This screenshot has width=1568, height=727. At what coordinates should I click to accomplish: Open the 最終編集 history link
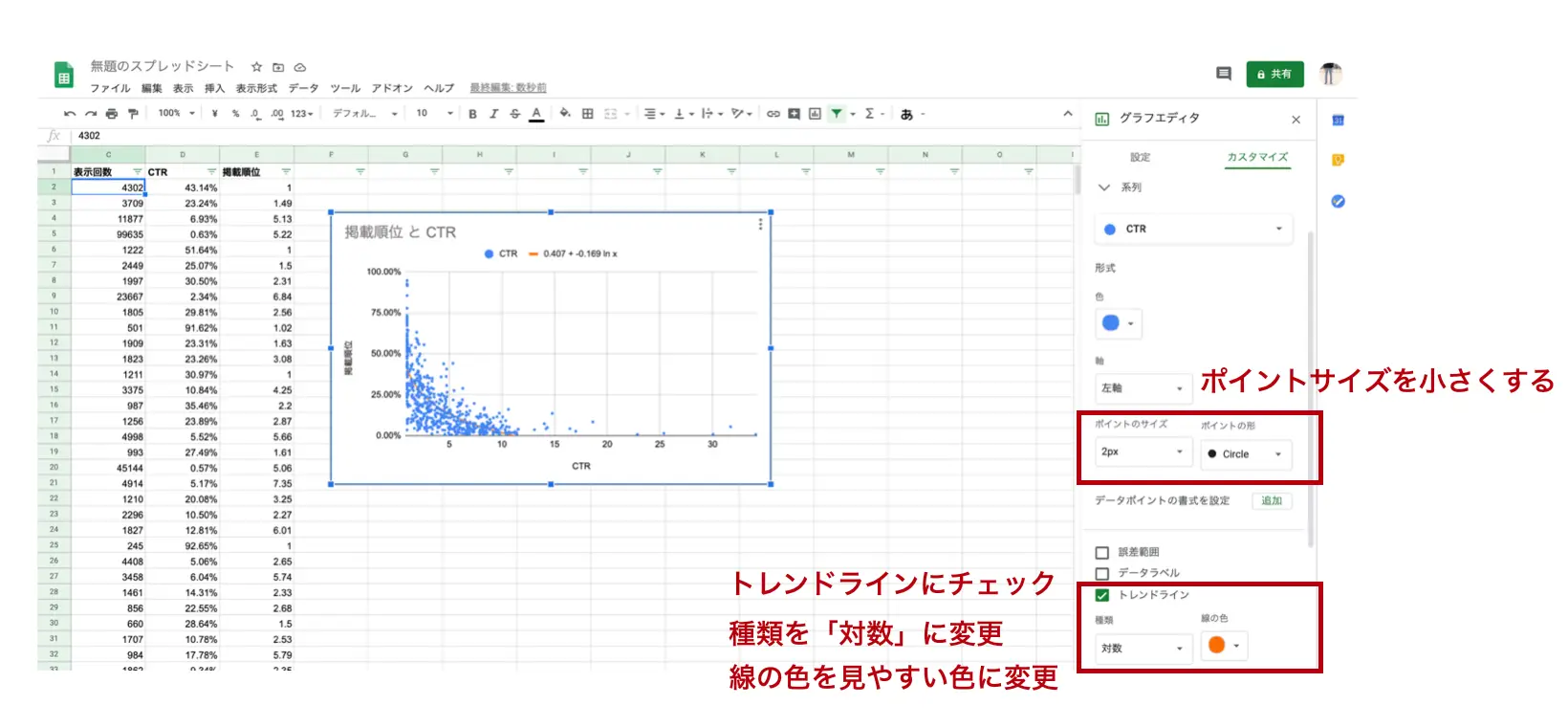click(x=508, y=88)
